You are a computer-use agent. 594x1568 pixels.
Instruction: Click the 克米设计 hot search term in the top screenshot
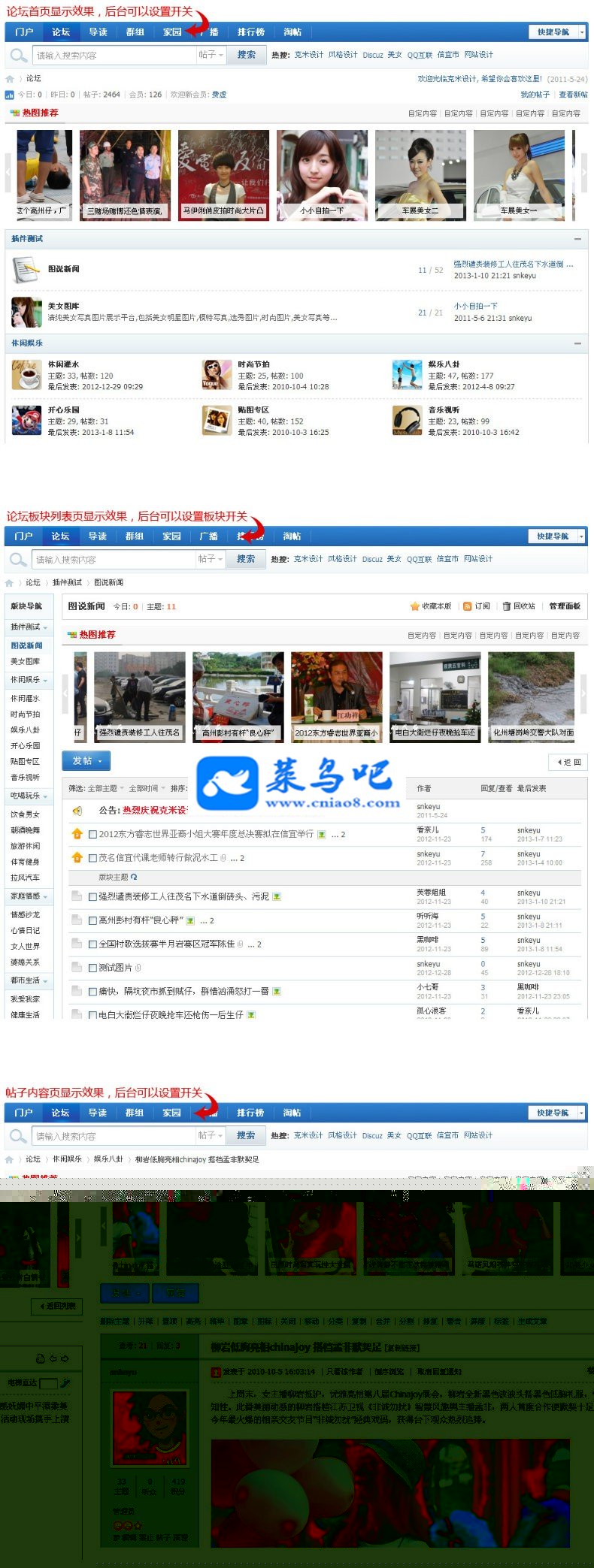point(308,55)
